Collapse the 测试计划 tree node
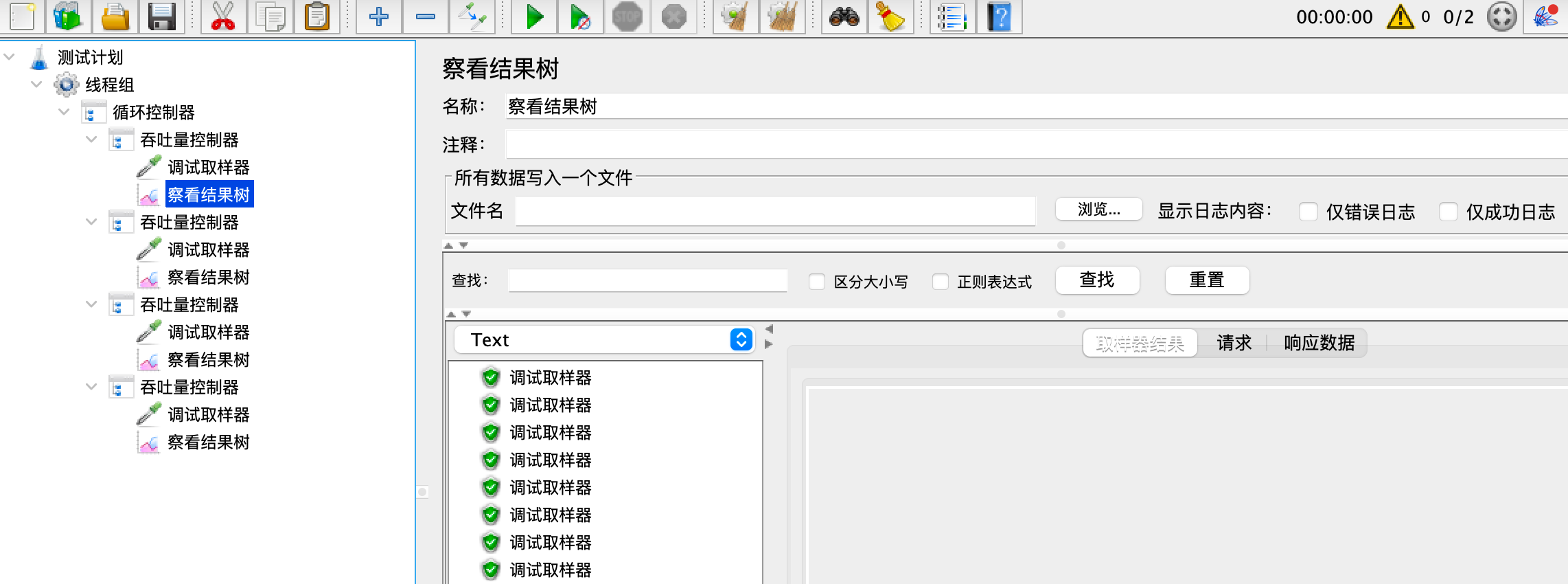The width and height of the screenshot is (1568, 584). coord(9,57)
